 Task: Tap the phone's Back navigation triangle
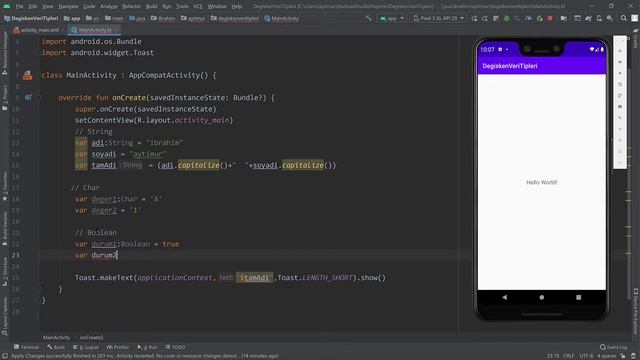[505, 297]
